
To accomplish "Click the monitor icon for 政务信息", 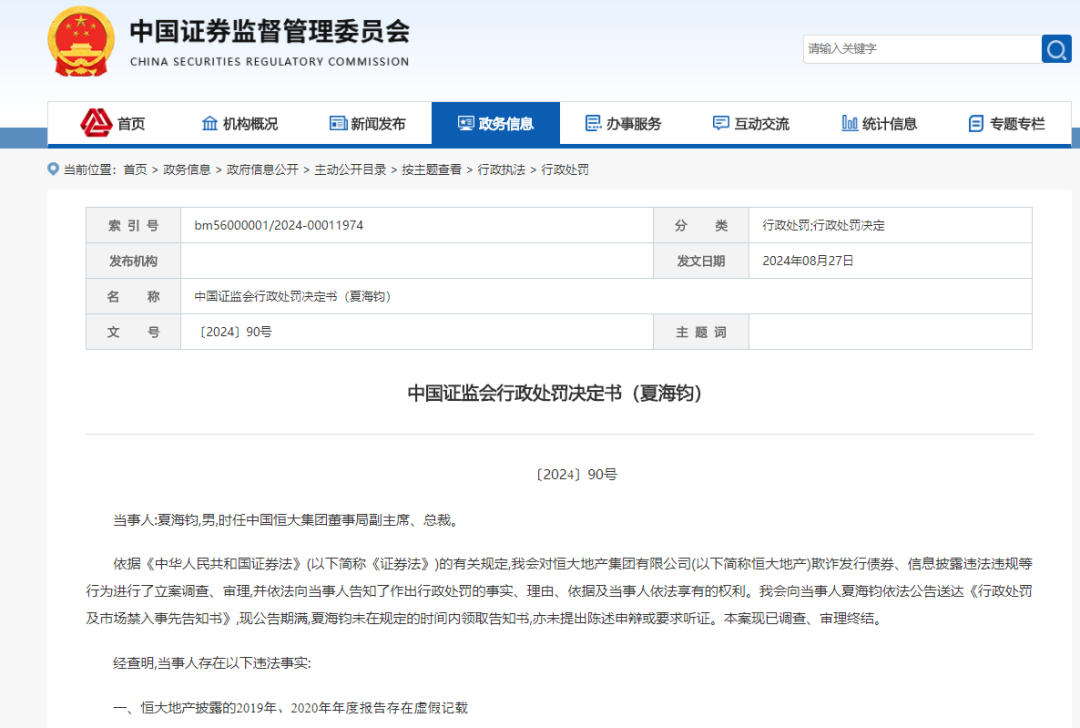I will click(466, 123).
